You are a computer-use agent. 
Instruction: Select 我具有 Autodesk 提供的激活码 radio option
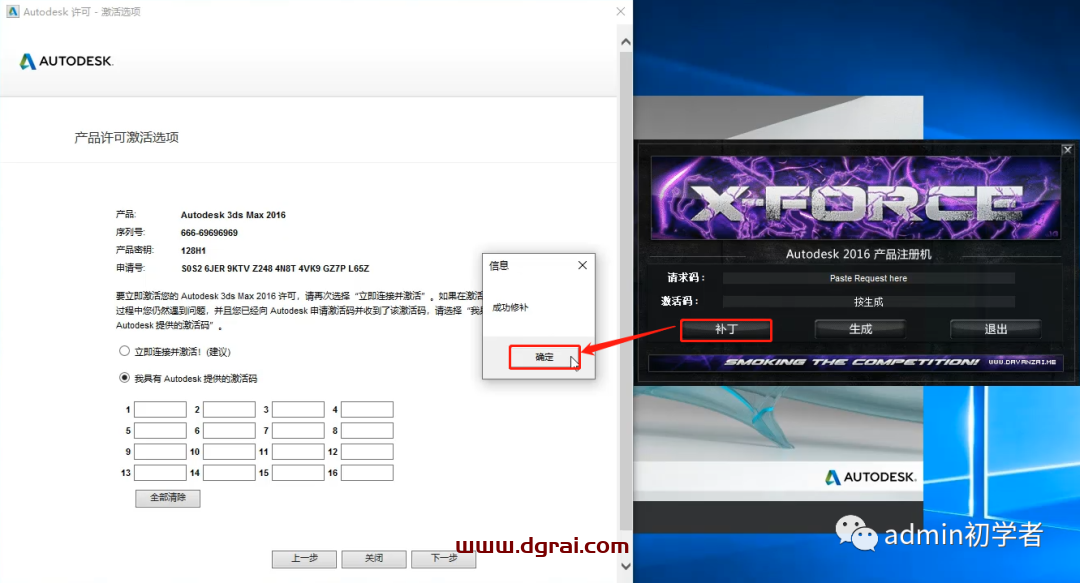[x=124, y=378]
